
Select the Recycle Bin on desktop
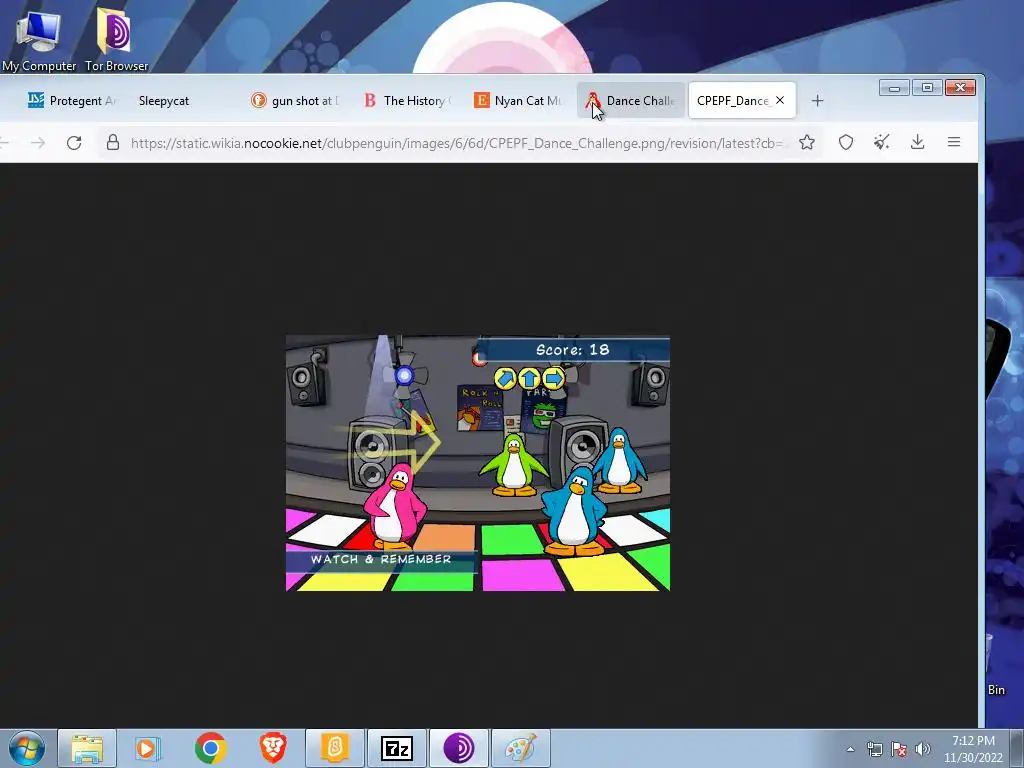point(996,663)
